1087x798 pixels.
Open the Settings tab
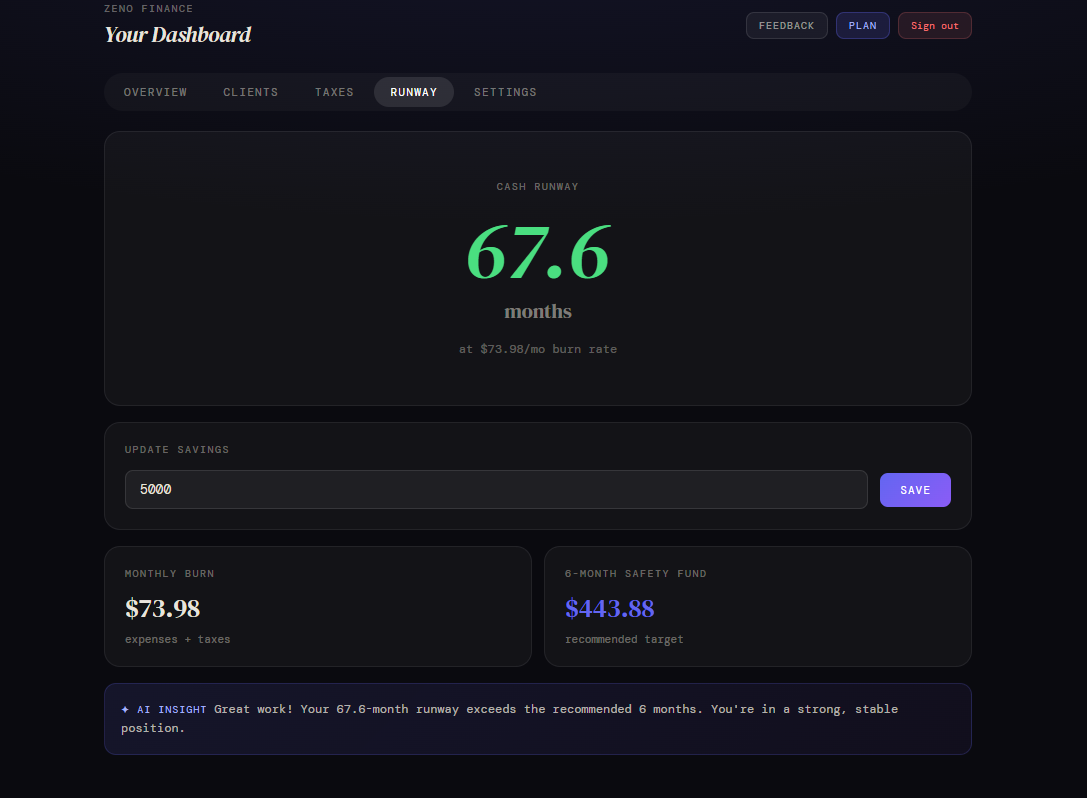point(505,92)
